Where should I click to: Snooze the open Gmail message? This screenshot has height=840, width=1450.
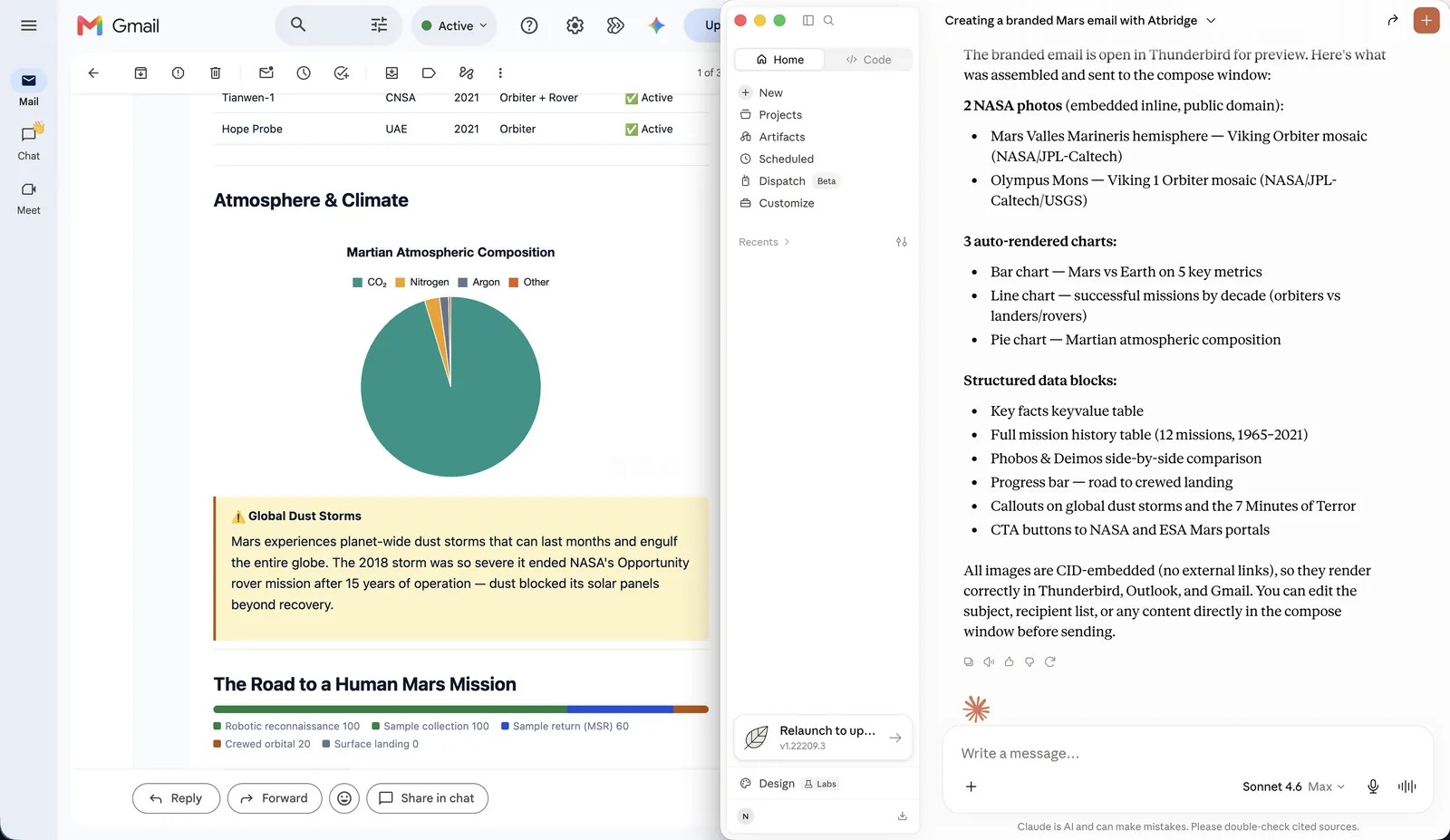[x=304, y=72]
